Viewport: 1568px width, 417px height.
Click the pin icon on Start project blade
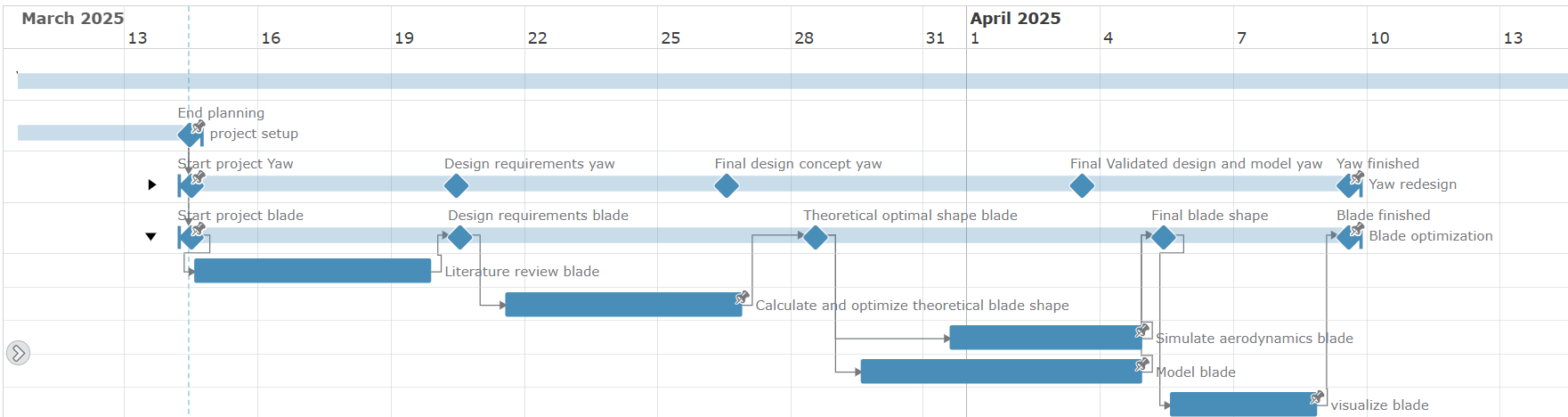[198, 230]
